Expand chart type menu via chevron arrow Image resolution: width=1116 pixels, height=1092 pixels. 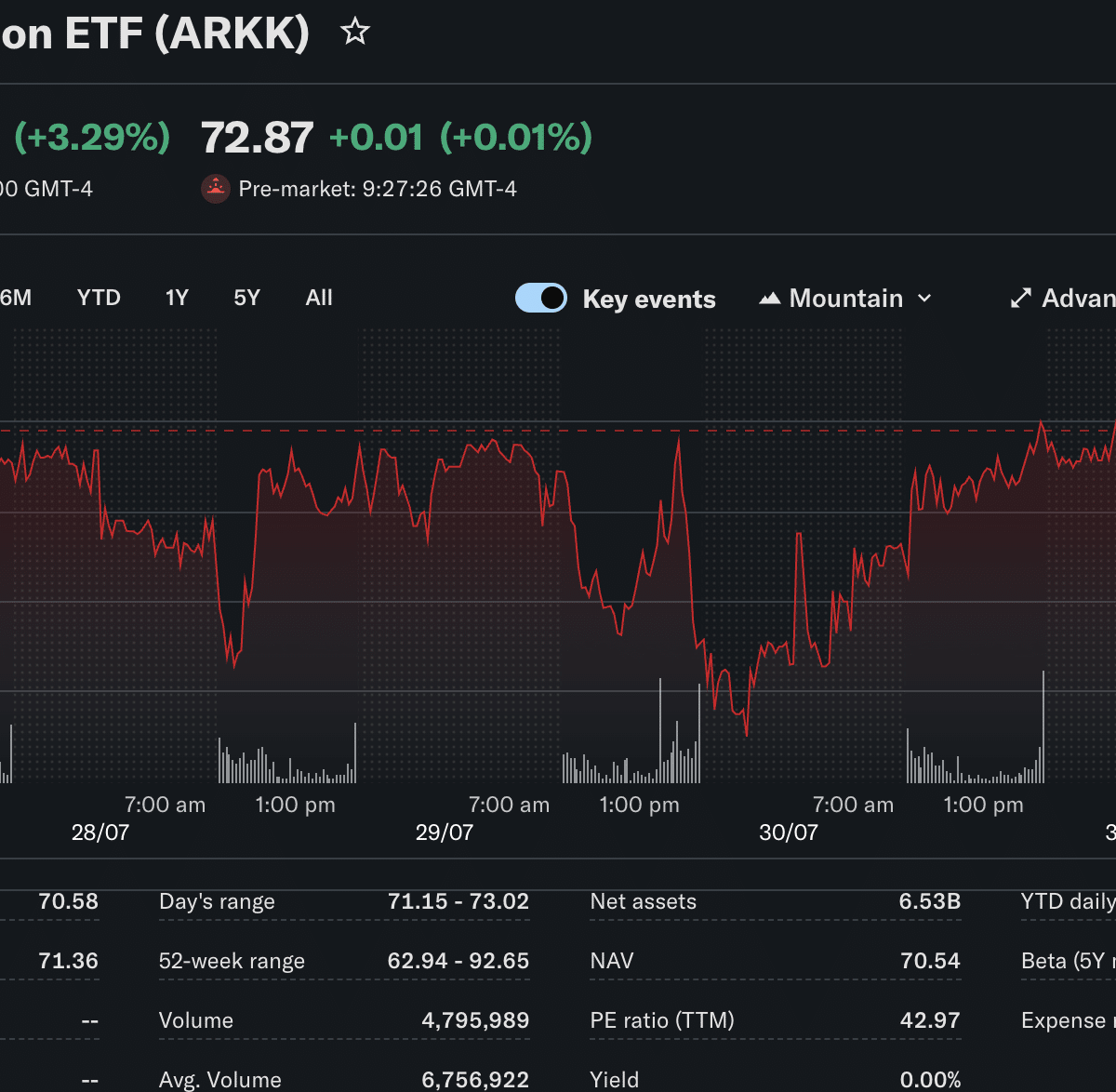[x=924, y=299]
